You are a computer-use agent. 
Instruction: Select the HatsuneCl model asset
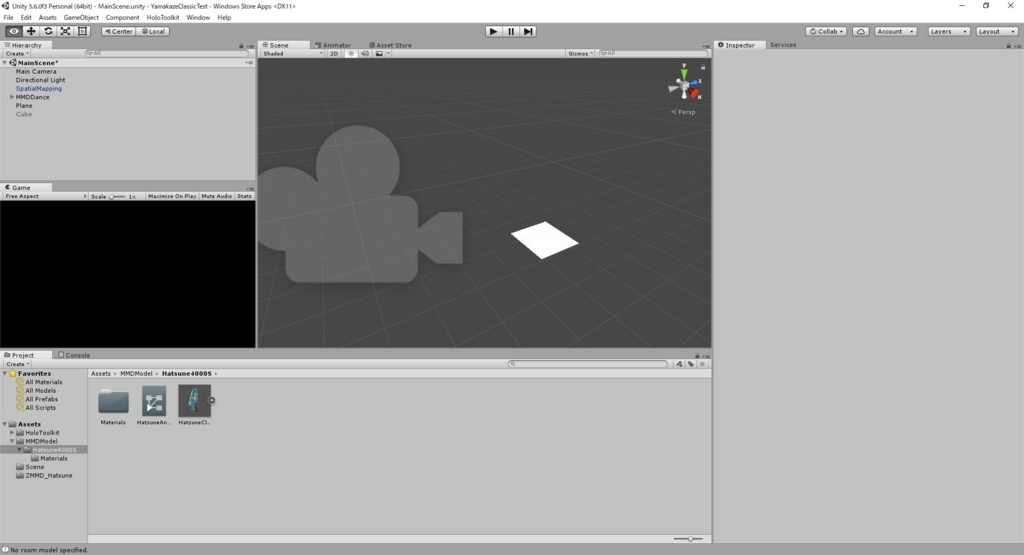(x=195, y=401)
